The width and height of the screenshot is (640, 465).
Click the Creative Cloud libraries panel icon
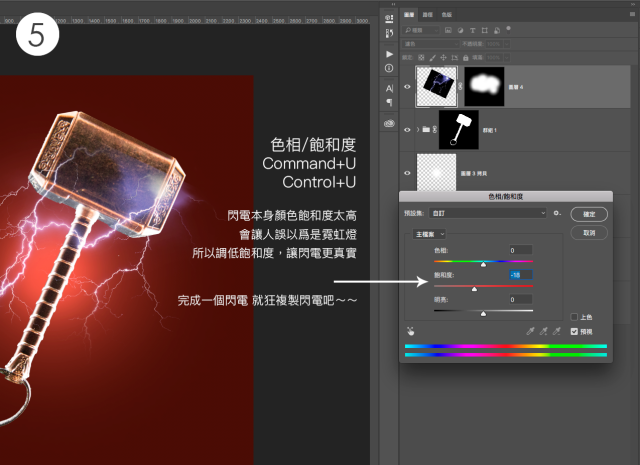click(389, 123)
